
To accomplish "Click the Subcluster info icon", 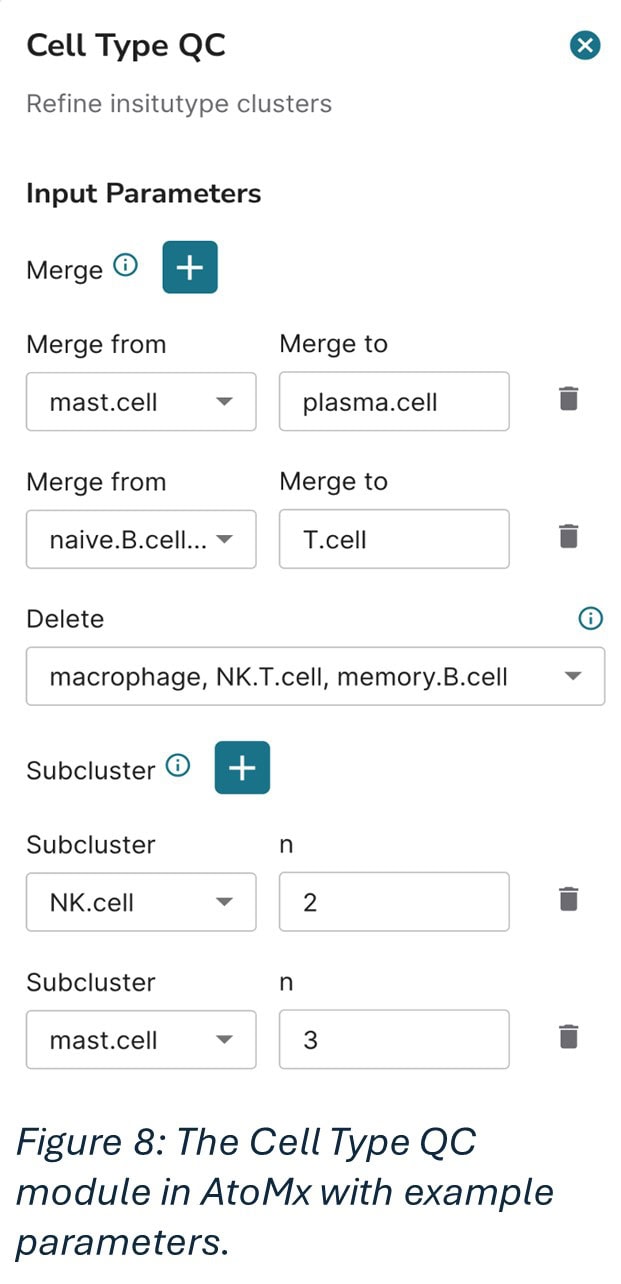I will pyautogui.click(x=177, y=767).
